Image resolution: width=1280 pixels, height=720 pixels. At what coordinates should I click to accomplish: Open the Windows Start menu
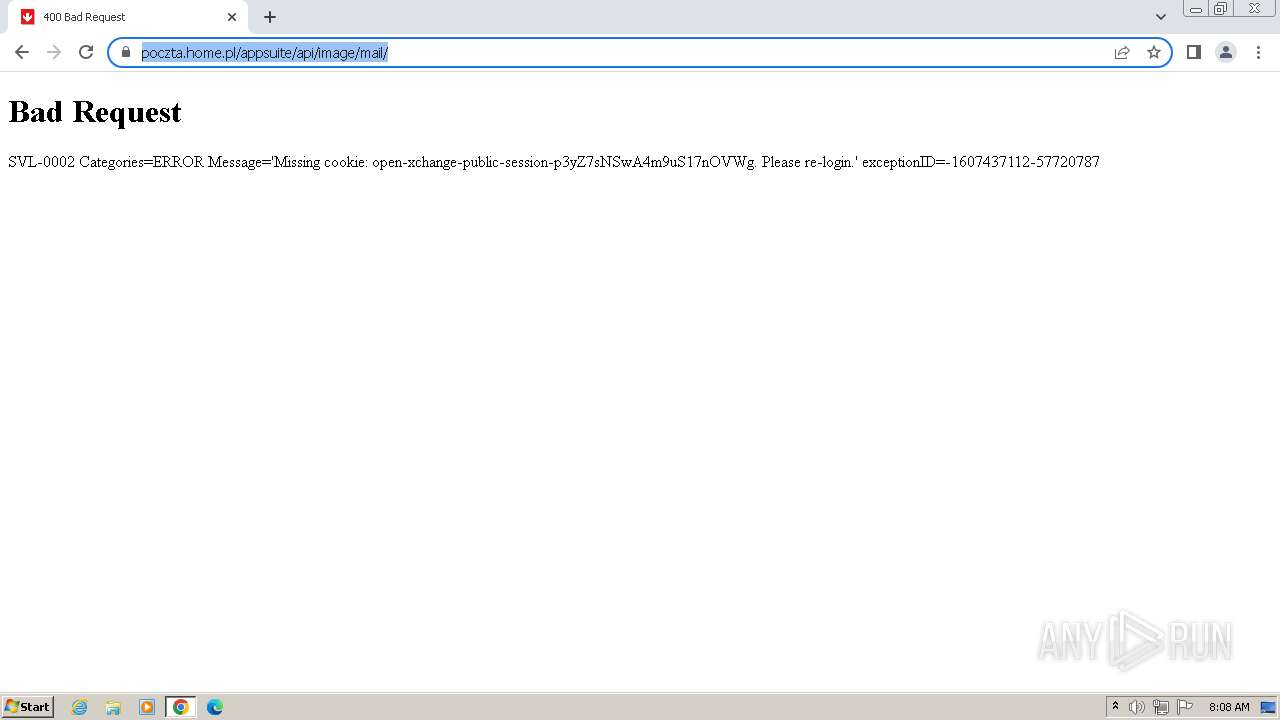[28, 707]
